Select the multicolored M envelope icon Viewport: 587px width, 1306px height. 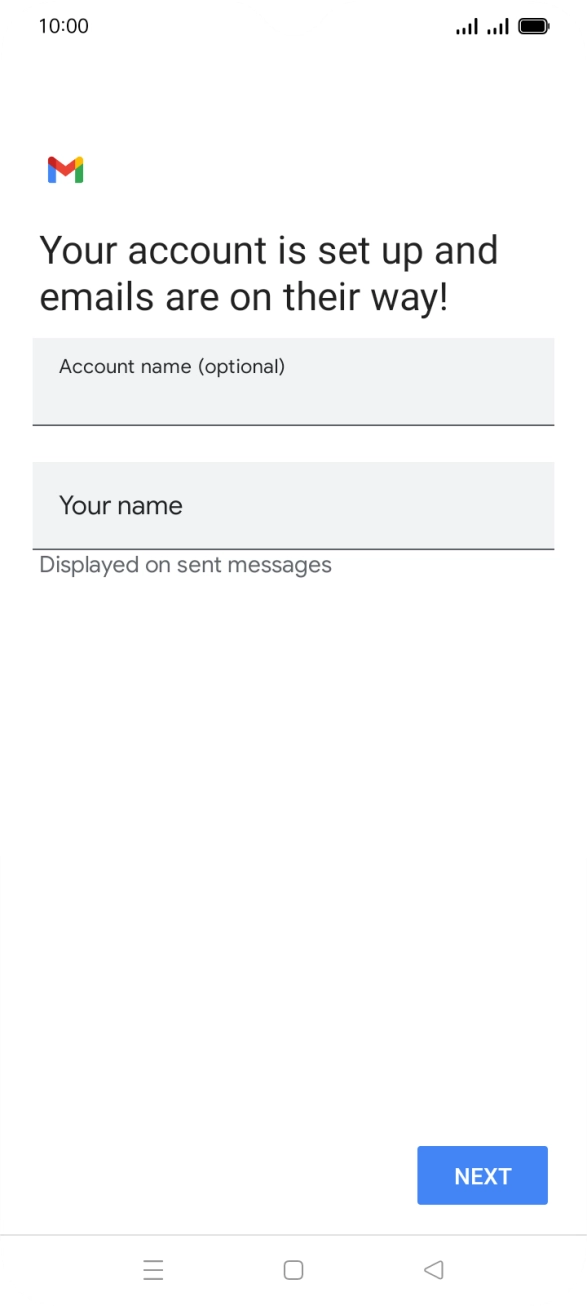tap(64, 170)
